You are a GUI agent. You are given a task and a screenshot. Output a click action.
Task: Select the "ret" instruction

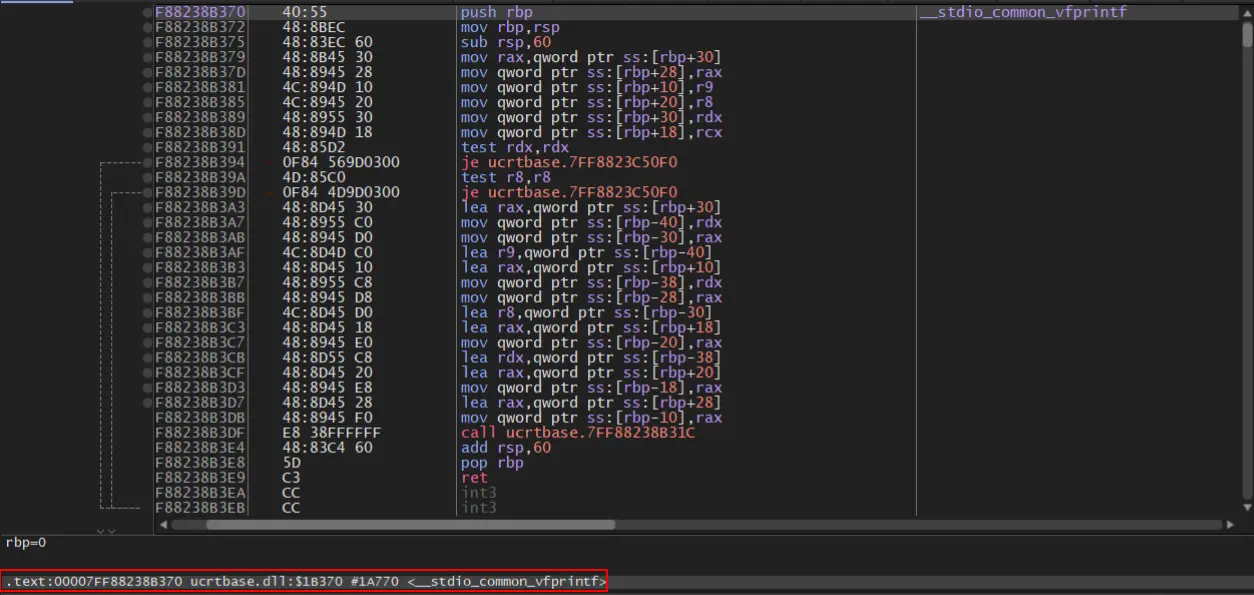coord(474,477)
